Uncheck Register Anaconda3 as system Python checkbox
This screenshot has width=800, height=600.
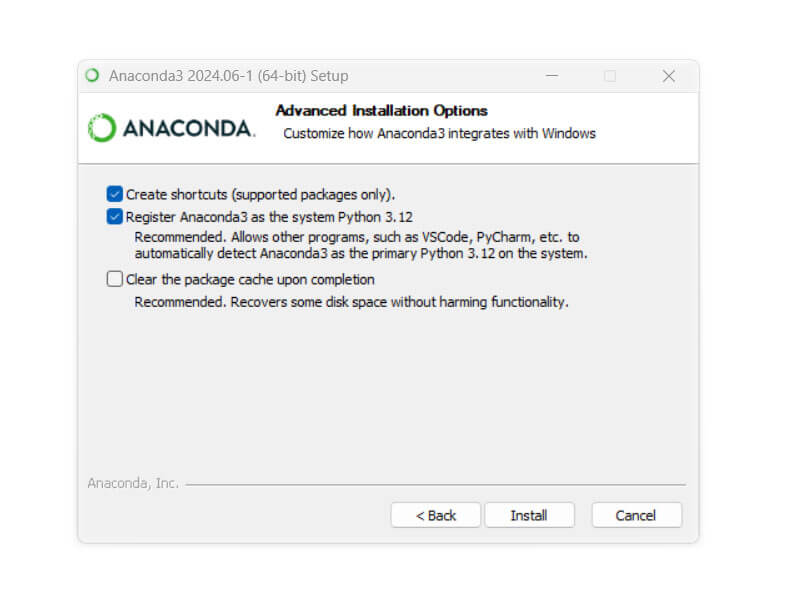[114, 216]
